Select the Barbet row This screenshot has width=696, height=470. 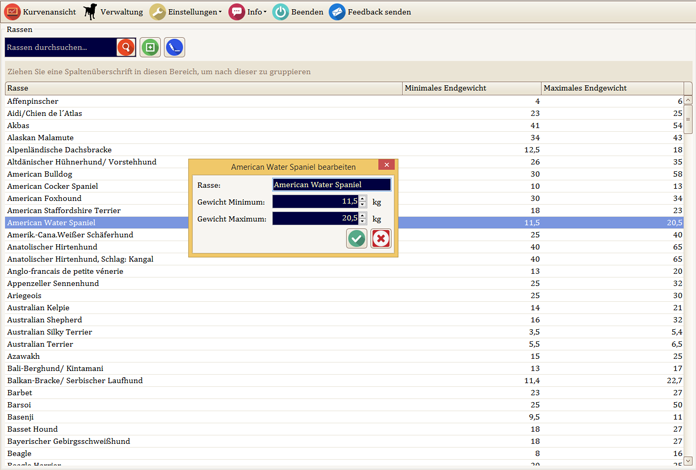click(344, 392)
